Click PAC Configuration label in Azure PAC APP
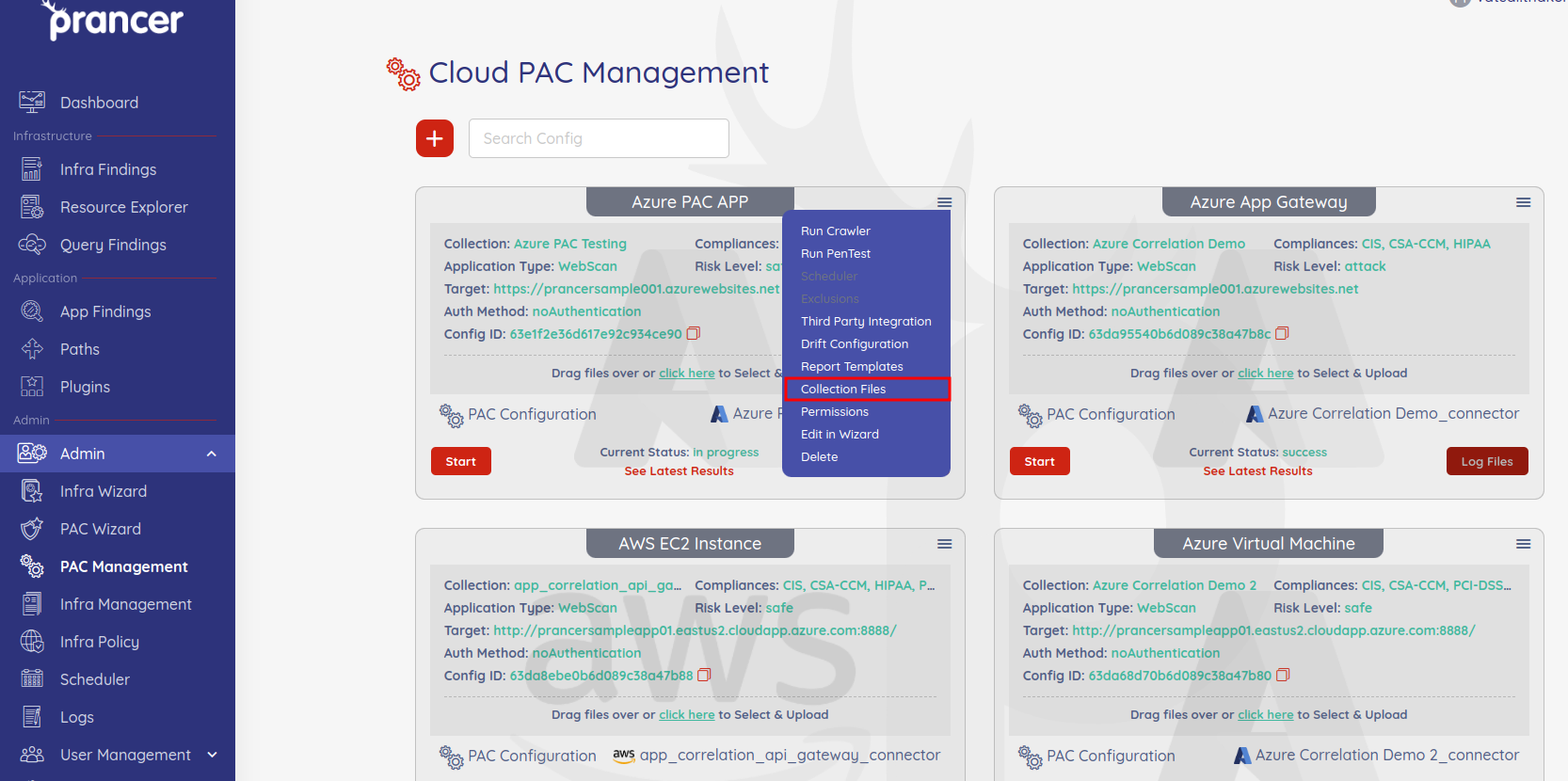The image size is (1568, 781). pos(532,414)
